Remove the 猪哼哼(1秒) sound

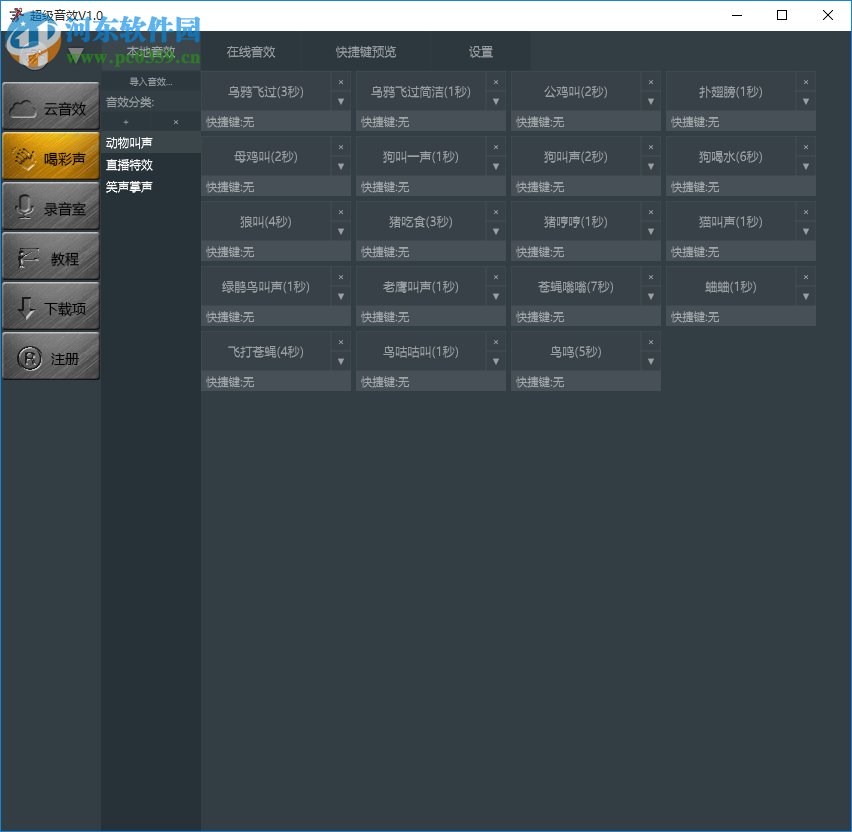pos(650,212)
